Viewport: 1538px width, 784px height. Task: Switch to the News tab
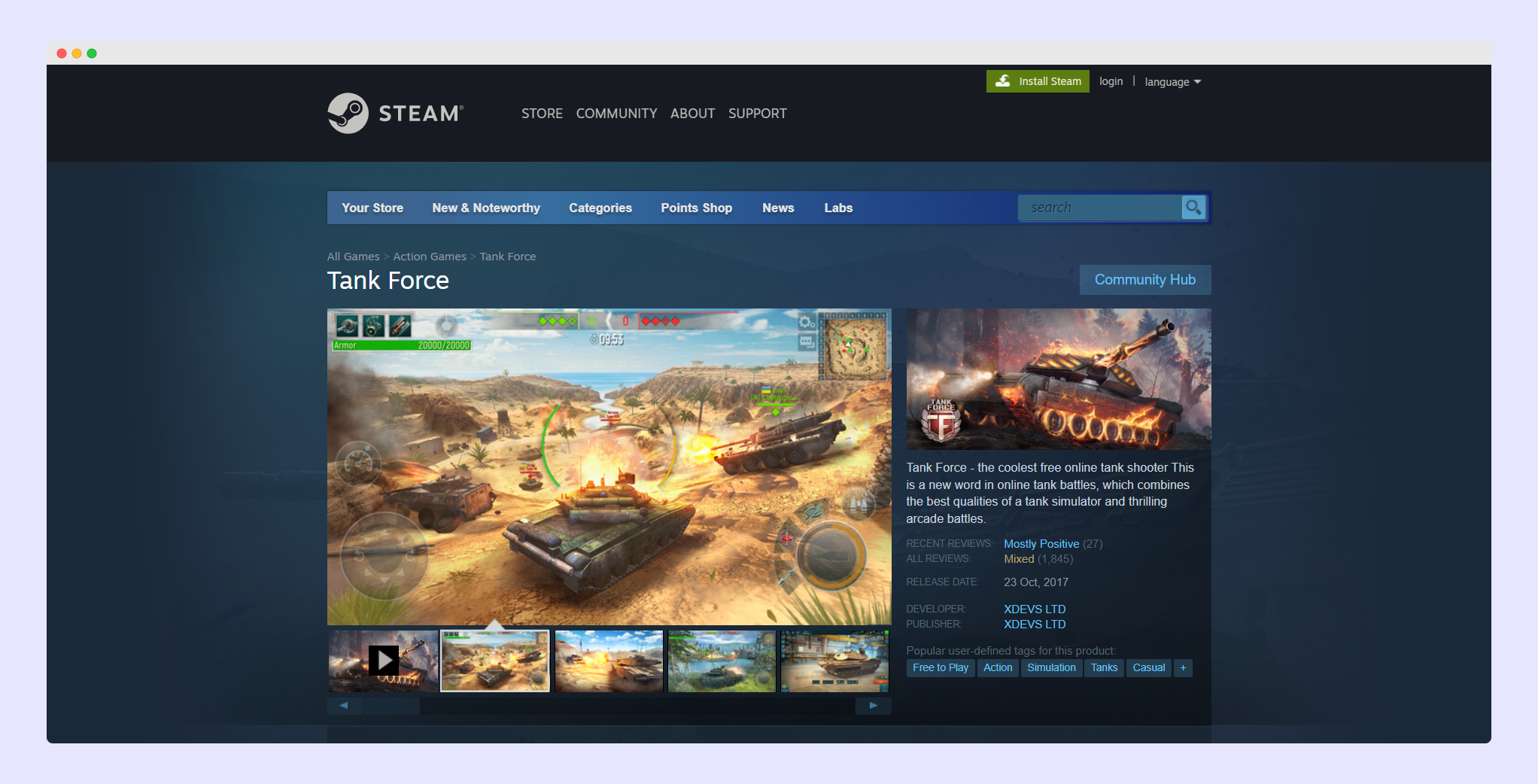[777, 208]
